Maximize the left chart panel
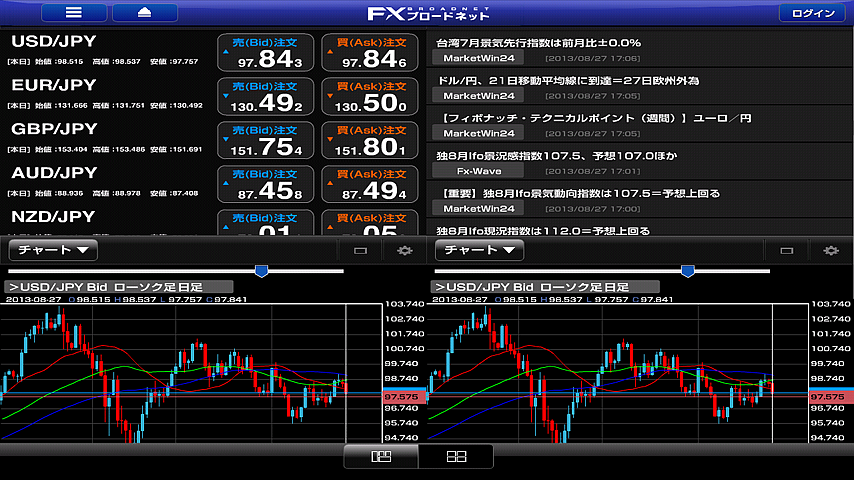The height and width of the screenshot is (480, 854). click(360, 251)
